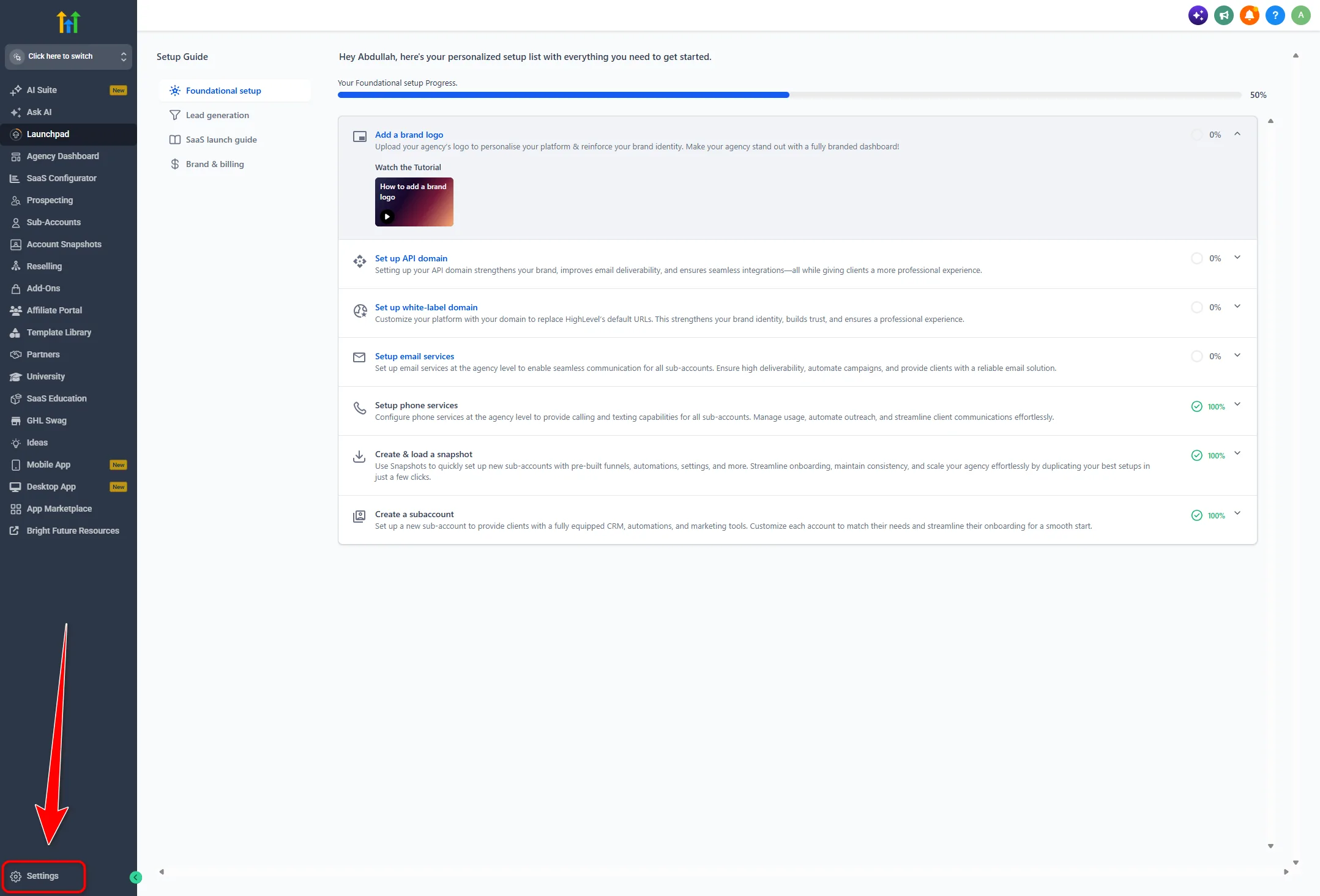
Task: Open Account Snapshots
Action: pyautogui.click(x=69, y=244)
